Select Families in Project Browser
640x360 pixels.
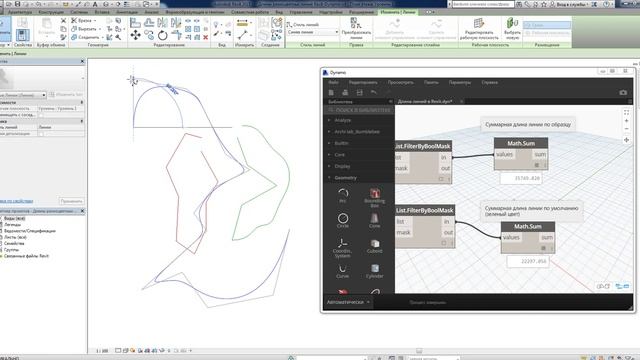14,243
